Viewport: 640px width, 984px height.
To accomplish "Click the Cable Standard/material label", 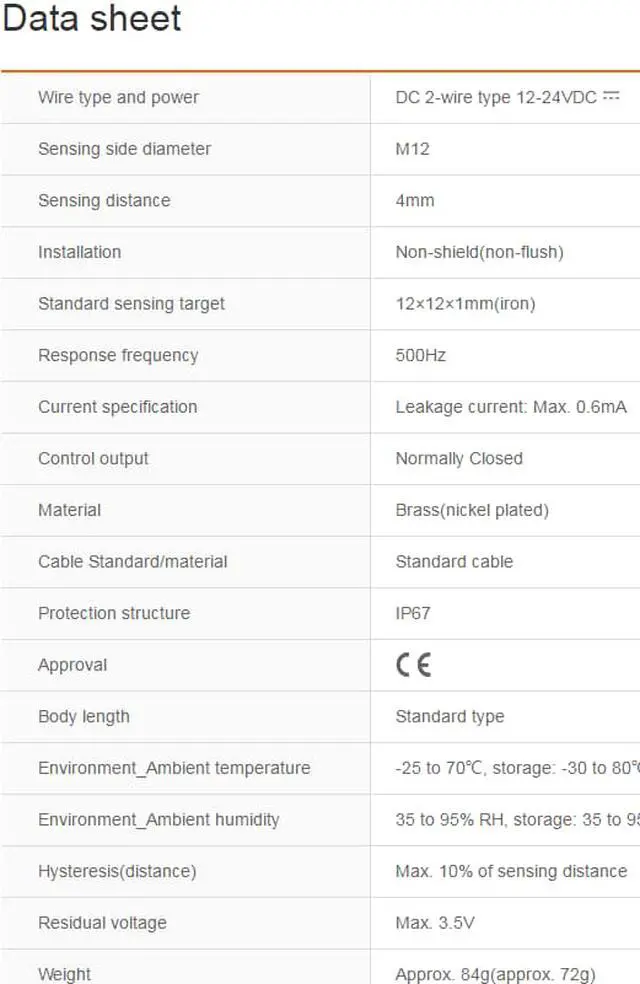I will [x=132, y=562].
